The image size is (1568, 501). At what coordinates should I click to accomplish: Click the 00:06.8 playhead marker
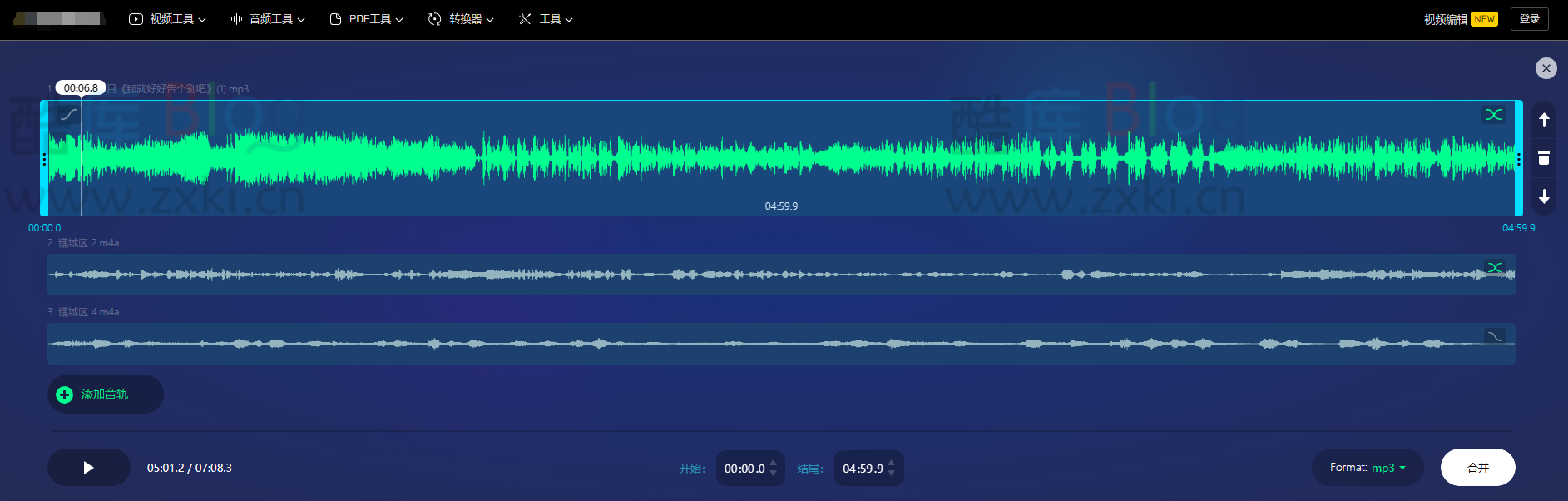pyautogui.click(x=81, y=87)
